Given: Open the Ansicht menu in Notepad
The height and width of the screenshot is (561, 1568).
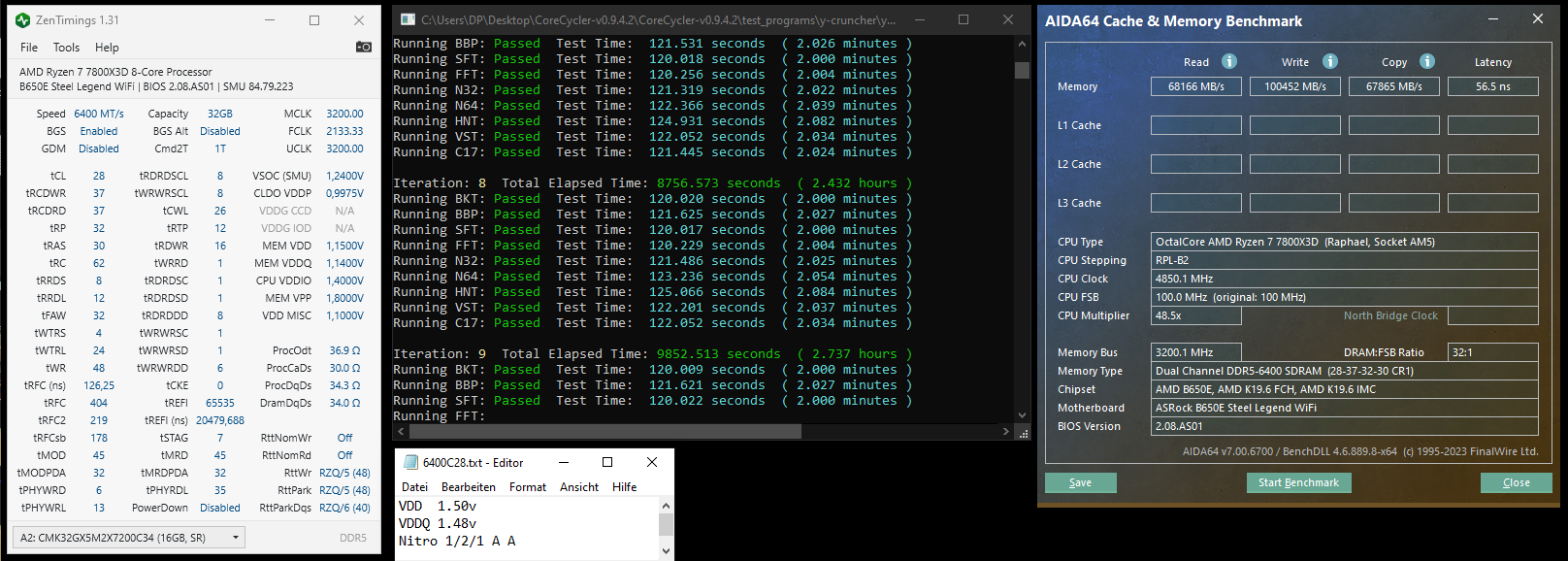Looking at the screenshot, I should [579, 487].
